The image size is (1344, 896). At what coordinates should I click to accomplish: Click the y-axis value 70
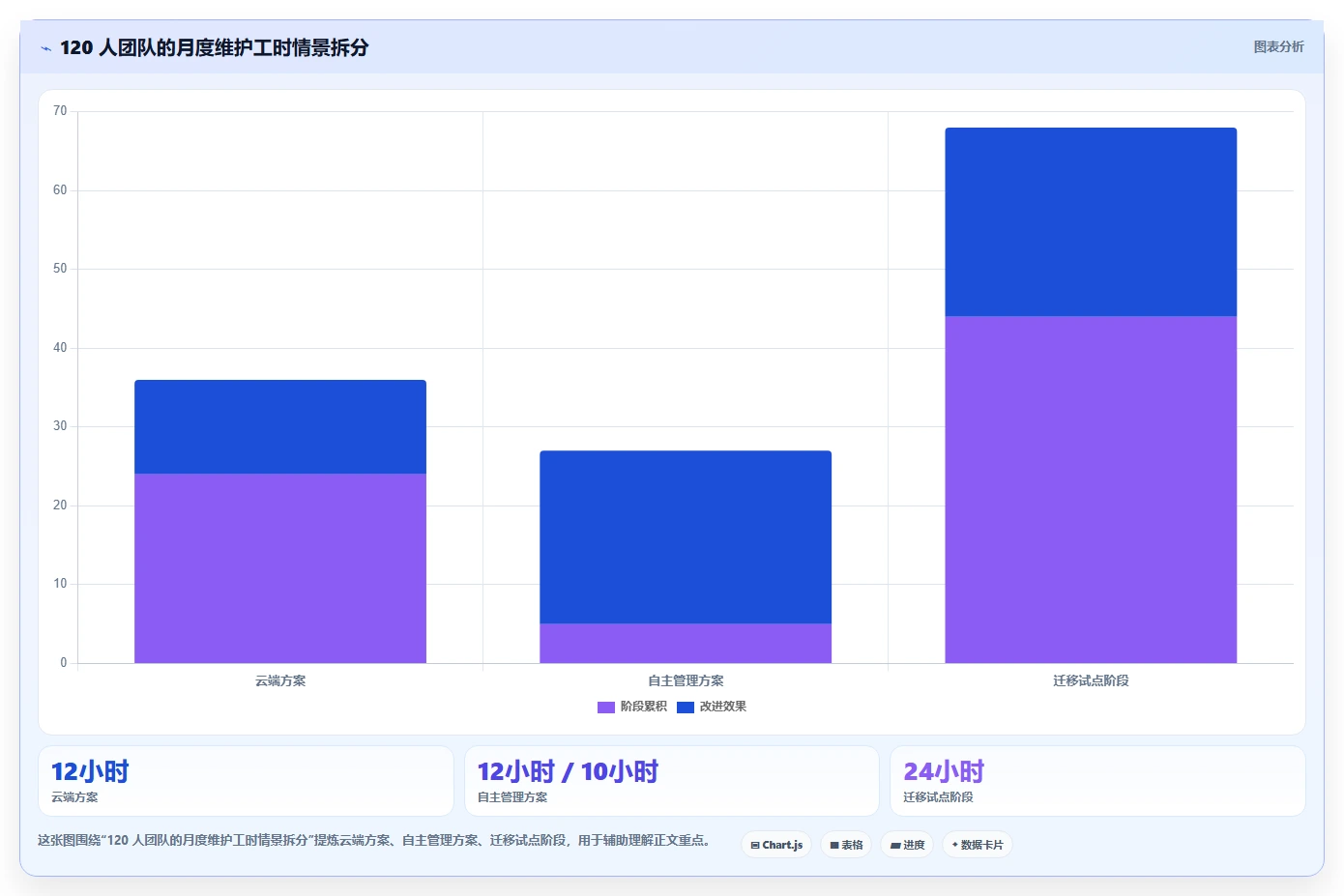(x=60, y=111)
